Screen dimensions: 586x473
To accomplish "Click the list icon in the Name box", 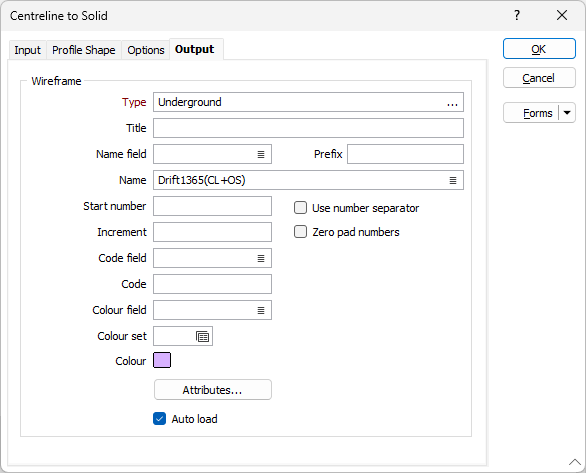I will point(453,180).
